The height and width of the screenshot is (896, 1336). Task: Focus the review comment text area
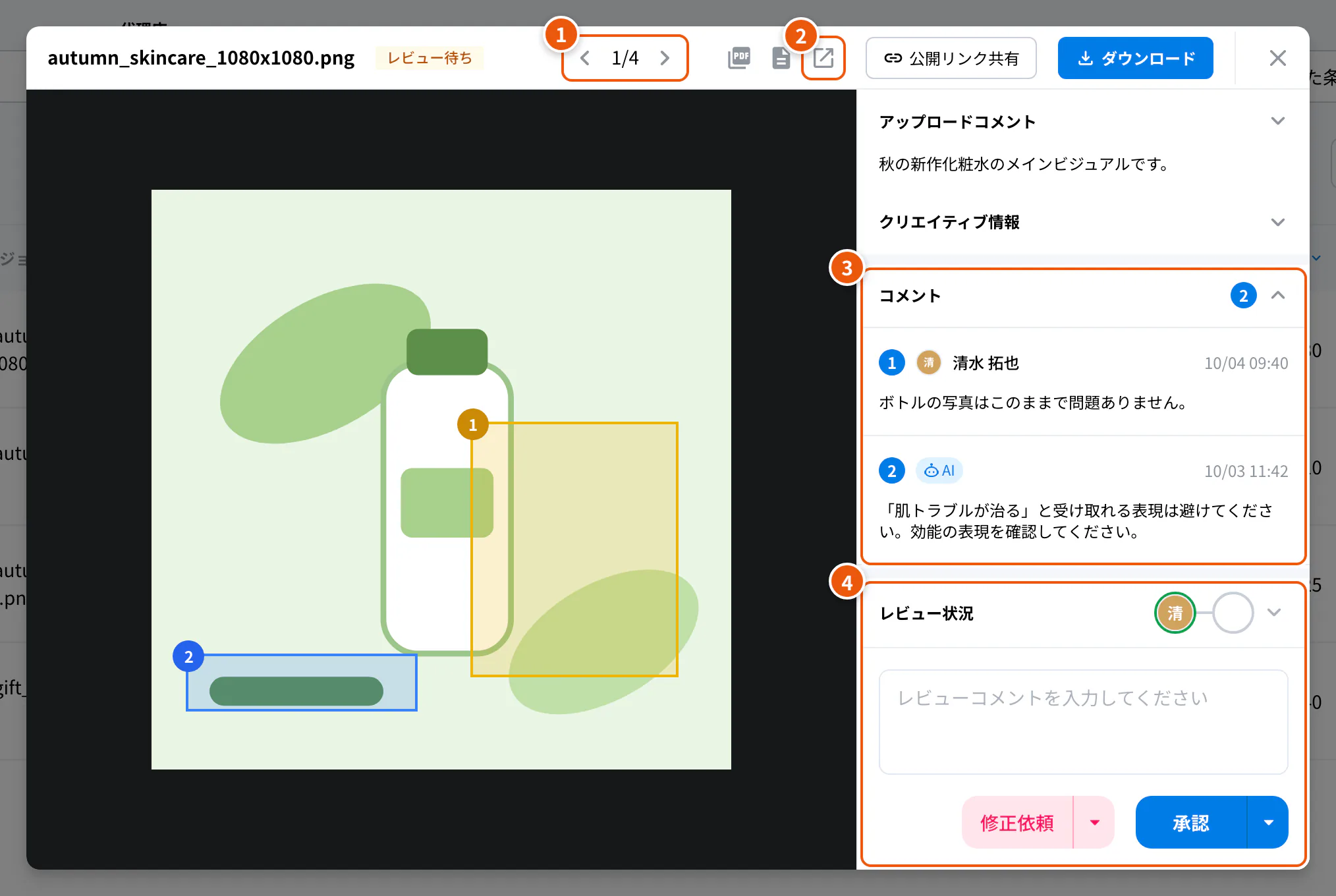coord(1083,722)
